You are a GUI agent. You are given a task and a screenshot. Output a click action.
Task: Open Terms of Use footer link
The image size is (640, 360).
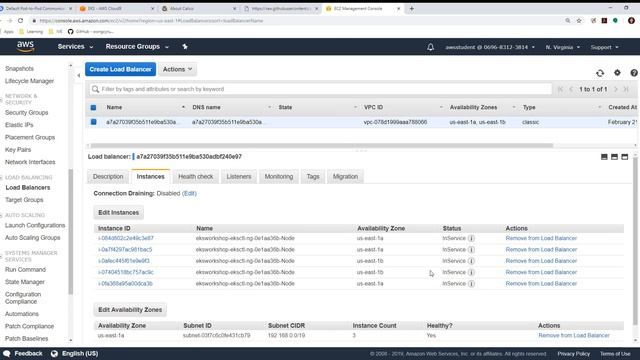click(x=615, y=354)
